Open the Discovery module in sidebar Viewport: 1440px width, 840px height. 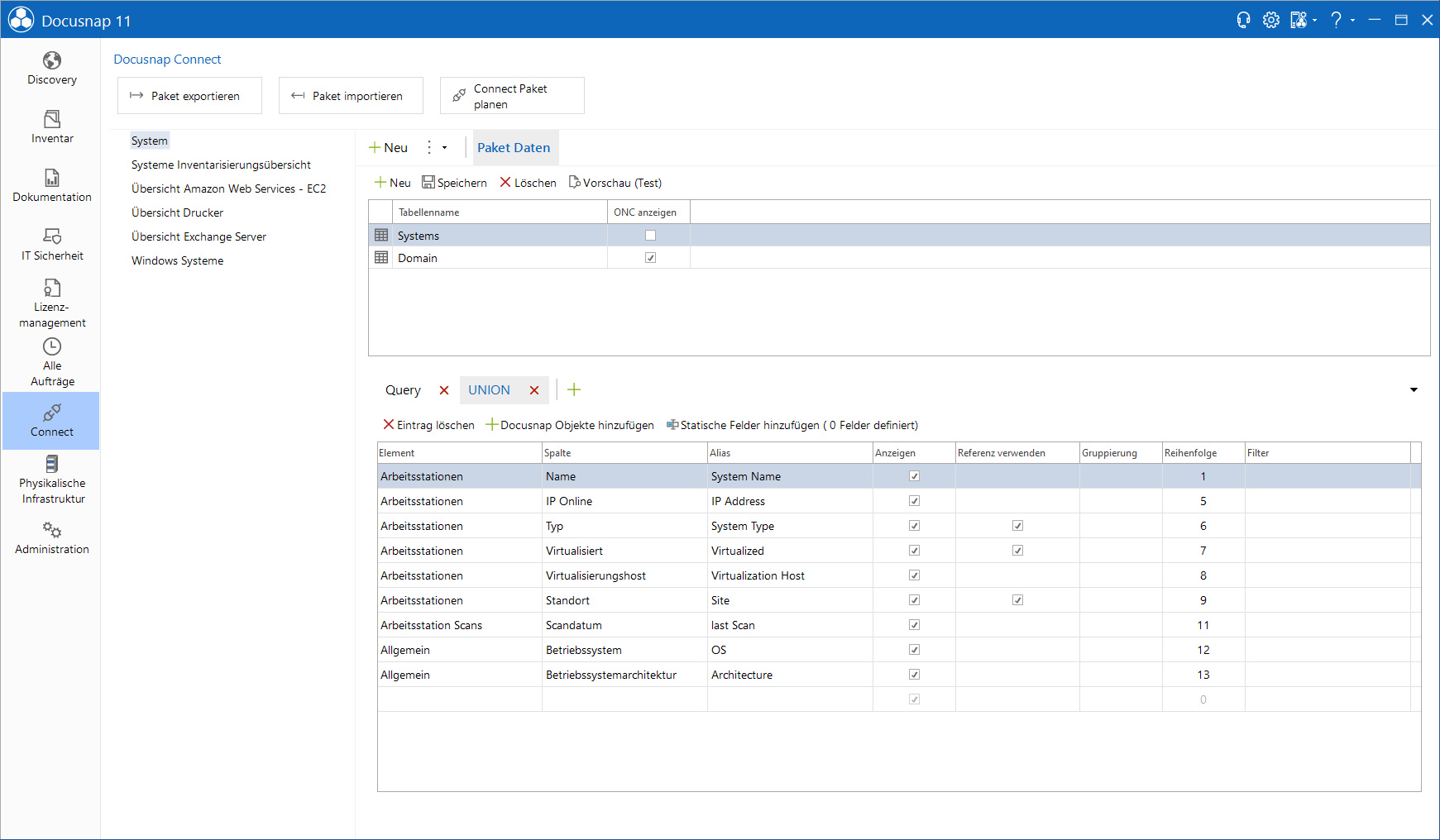point(51,69)
